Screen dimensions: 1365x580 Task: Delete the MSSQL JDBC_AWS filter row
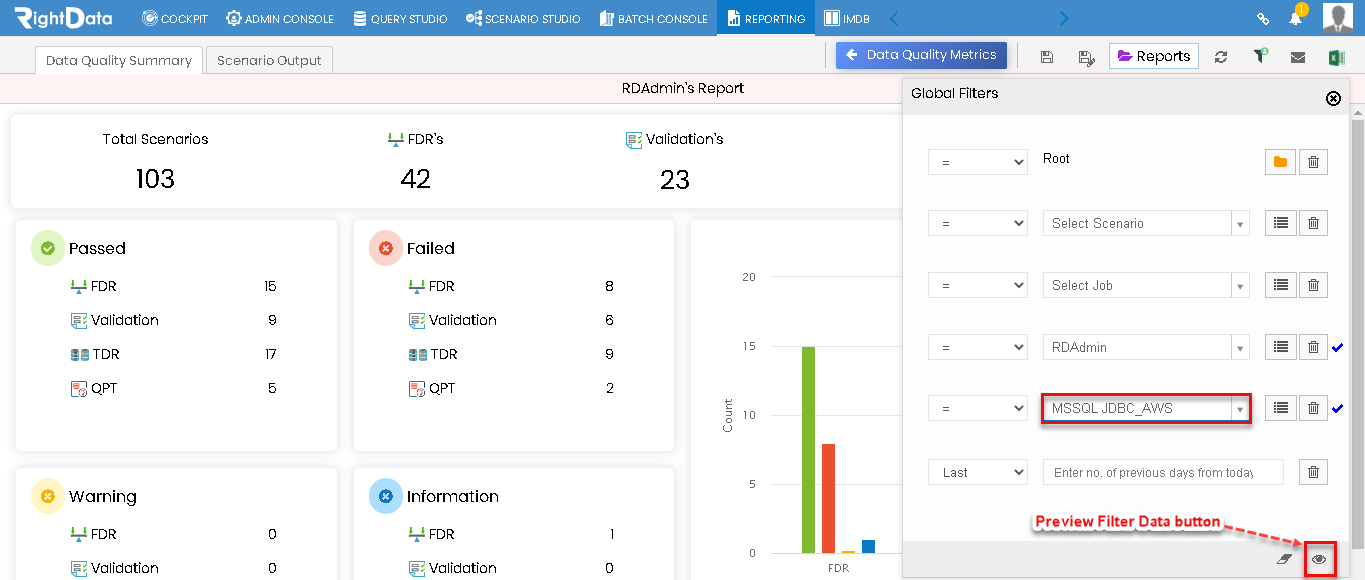click(1313, 408)
